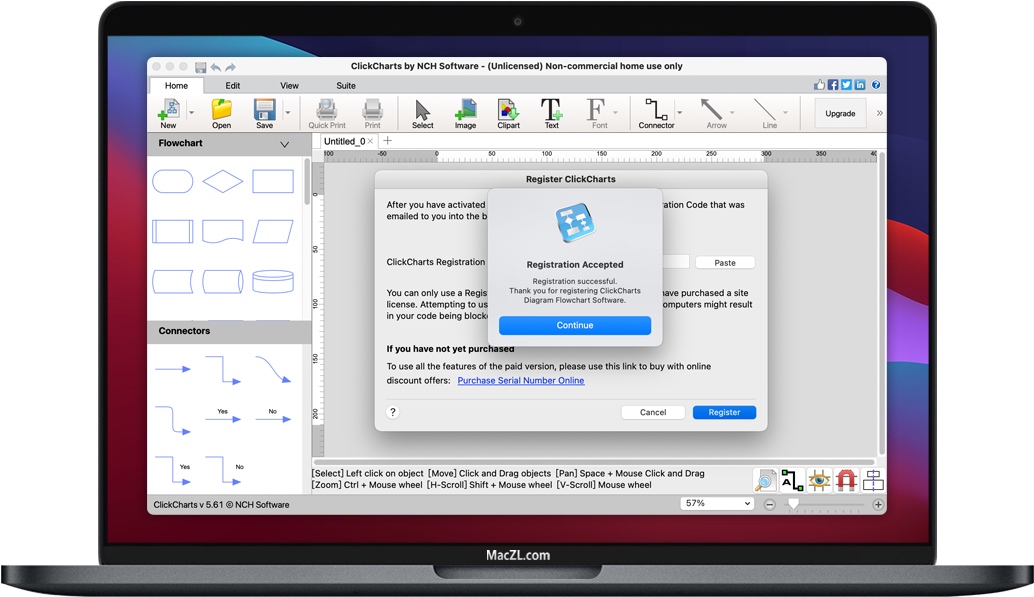Image resolution: width=1034 pixels, height=597 pixels.
Task: Select the diamond decision shape
Action: 223,181
